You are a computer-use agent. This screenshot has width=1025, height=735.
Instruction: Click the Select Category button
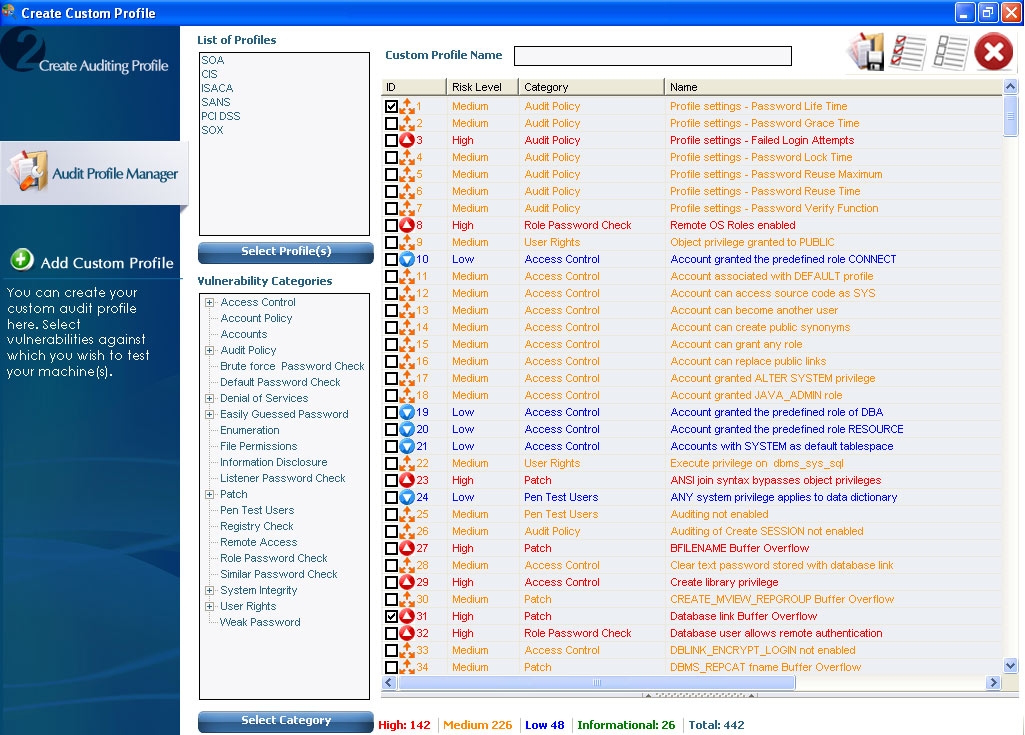pos(286,721)
